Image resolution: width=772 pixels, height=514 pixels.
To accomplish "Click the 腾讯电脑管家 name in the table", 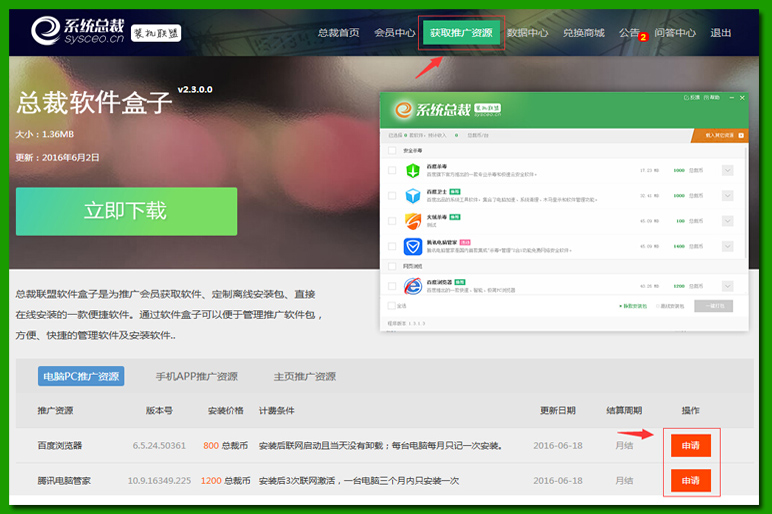I will (x=64, y=481).
